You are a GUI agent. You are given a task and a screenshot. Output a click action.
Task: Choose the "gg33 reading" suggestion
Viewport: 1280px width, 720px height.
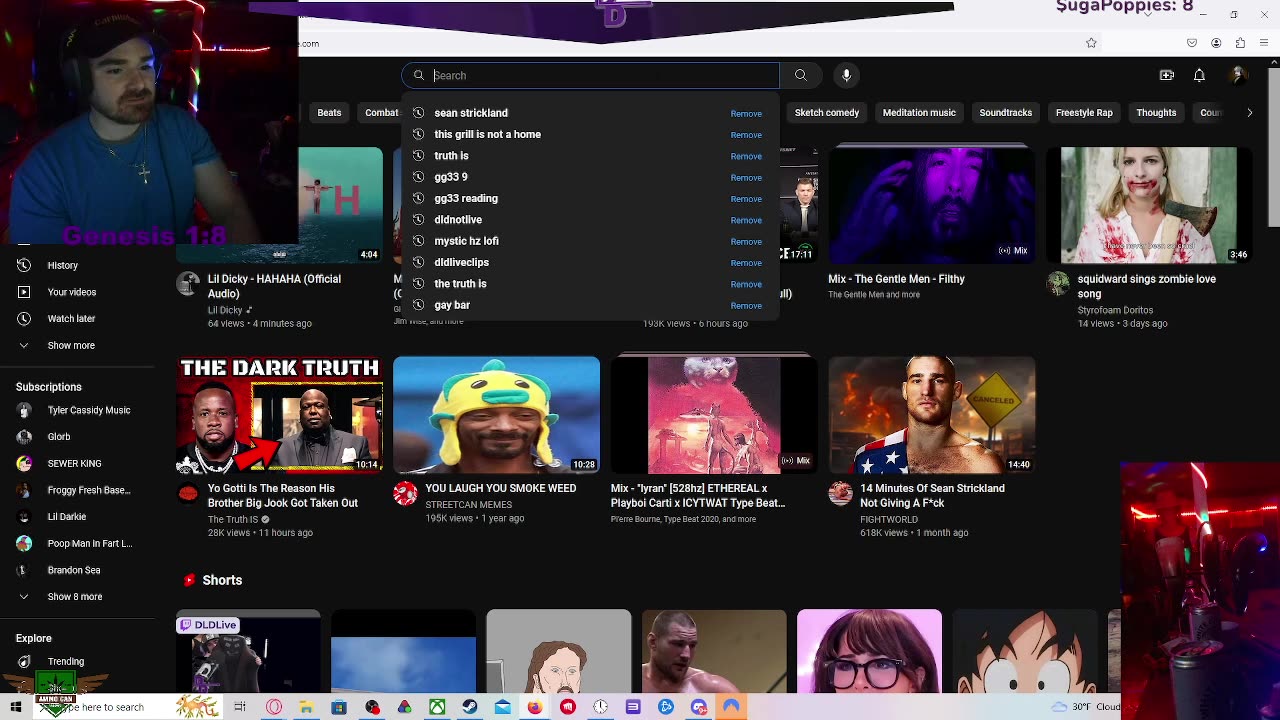(466, 198)
